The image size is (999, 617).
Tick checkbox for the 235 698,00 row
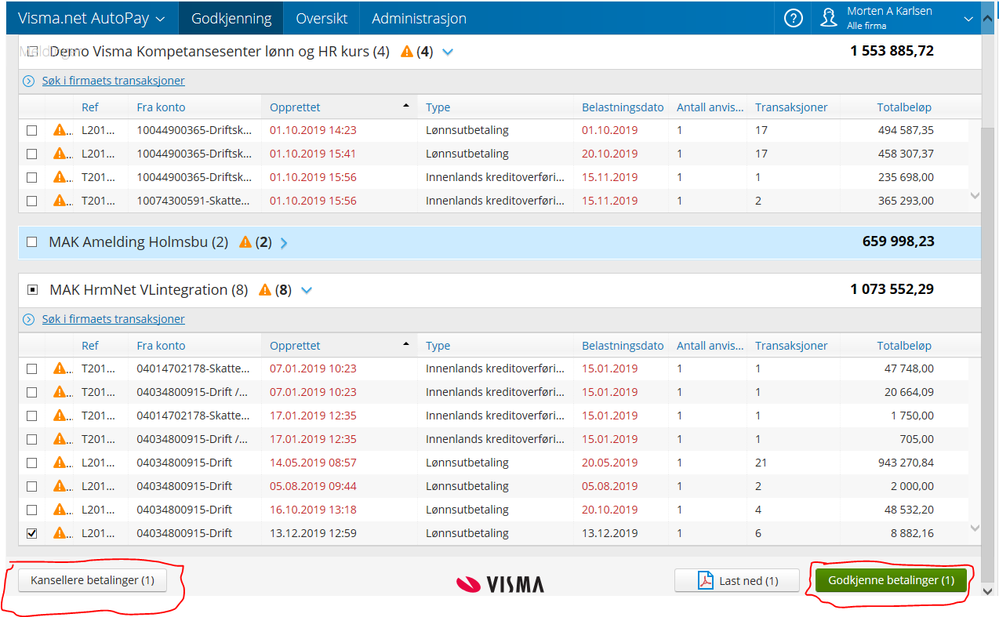tap(32, 178)
